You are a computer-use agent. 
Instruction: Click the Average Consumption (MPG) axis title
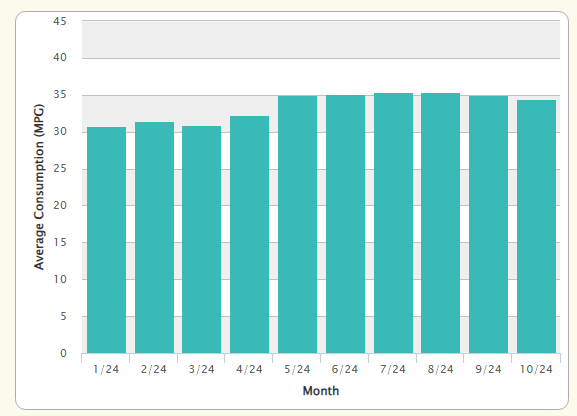click(x=39, y=187)
